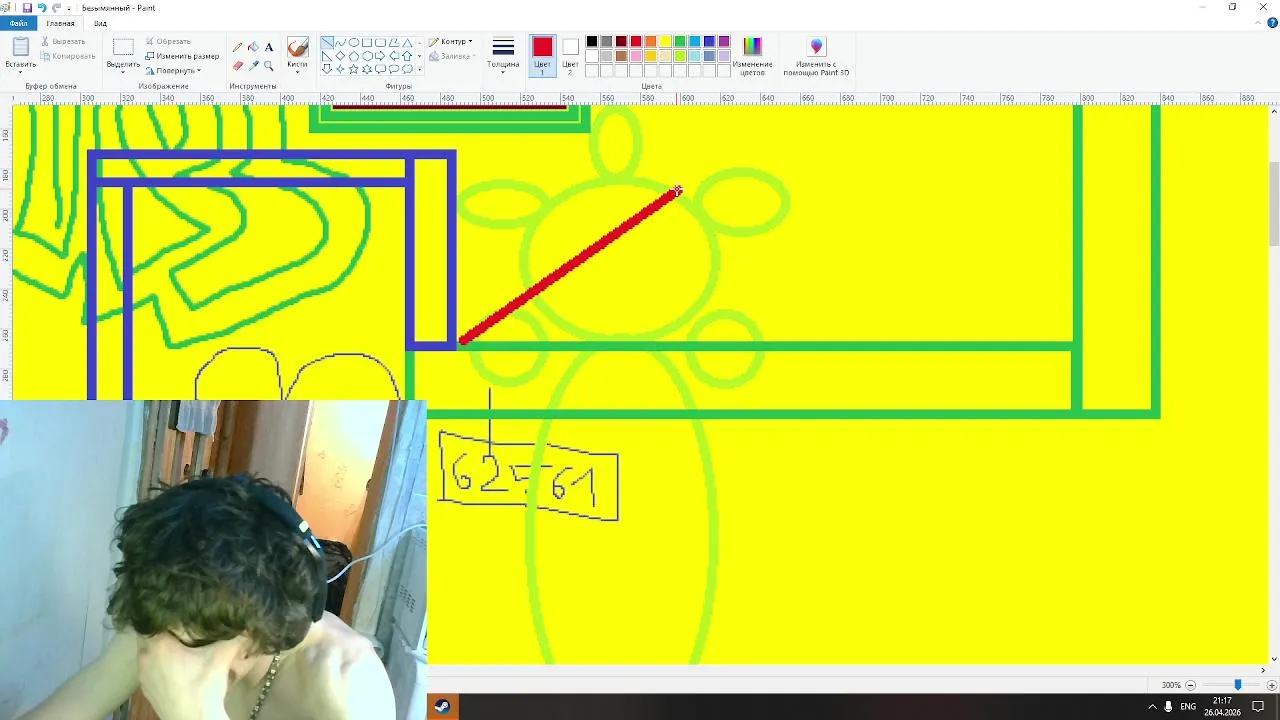Click microphone icon in system tray
This screenshot has height=720, width=1280.
1168,706
